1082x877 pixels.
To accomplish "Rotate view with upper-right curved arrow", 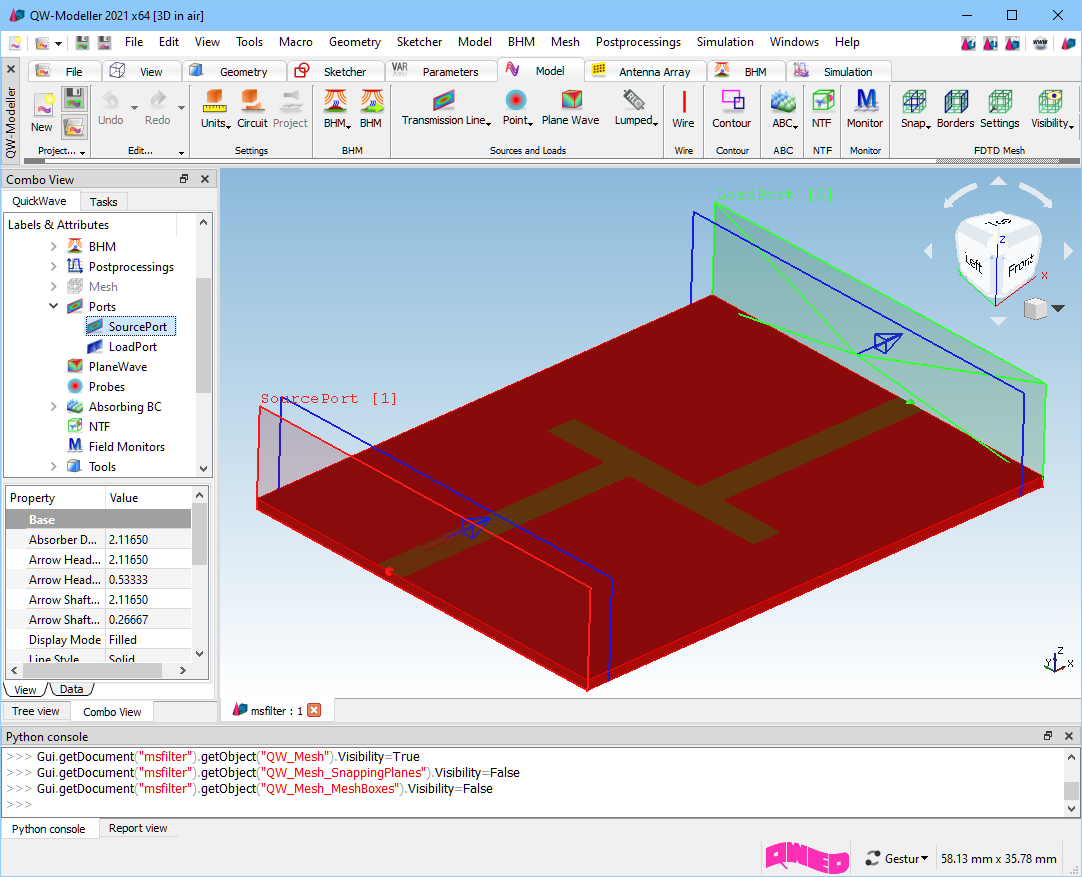I will pyautogui.click(x=1036, y=194).
